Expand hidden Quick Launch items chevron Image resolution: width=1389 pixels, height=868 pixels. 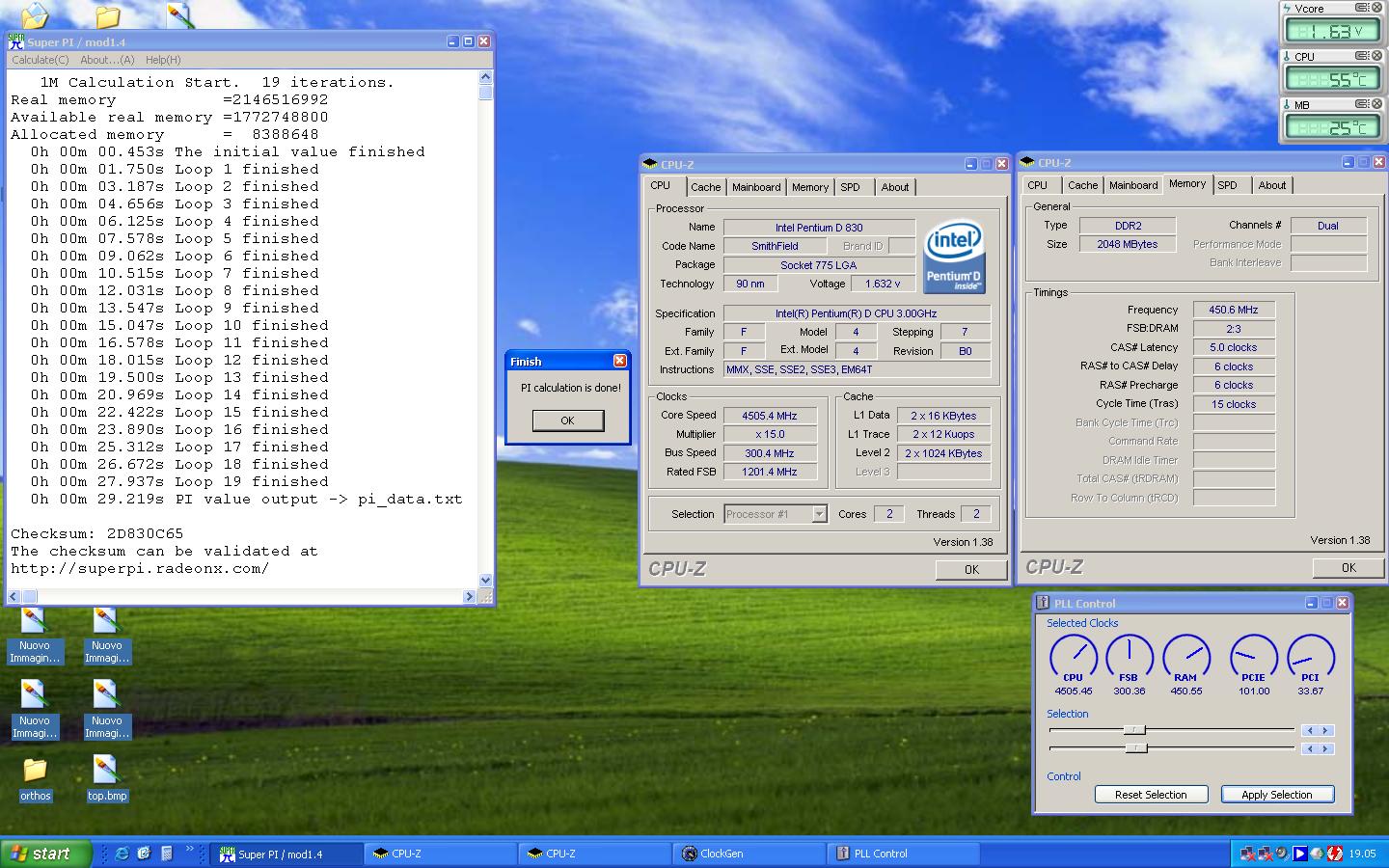pyautogui.click(x=190, y=850)
